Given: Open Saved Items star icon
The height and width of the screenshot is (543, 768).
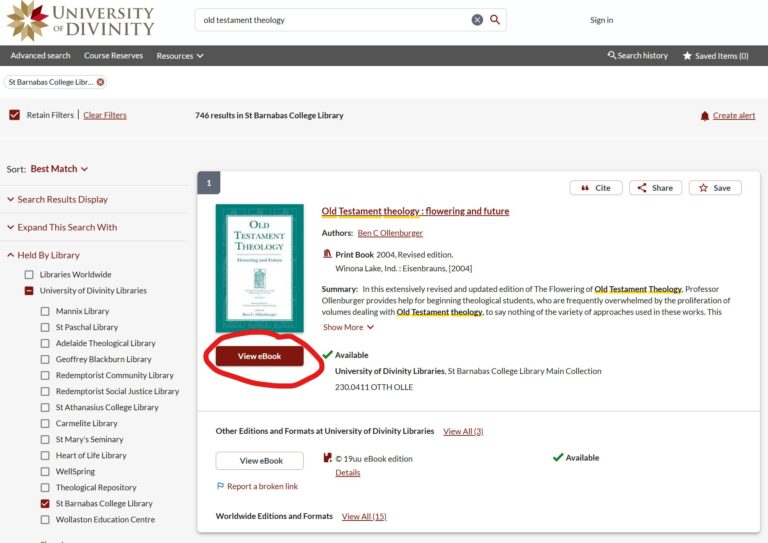Looking at the screenshot, I should pos(687,56).
